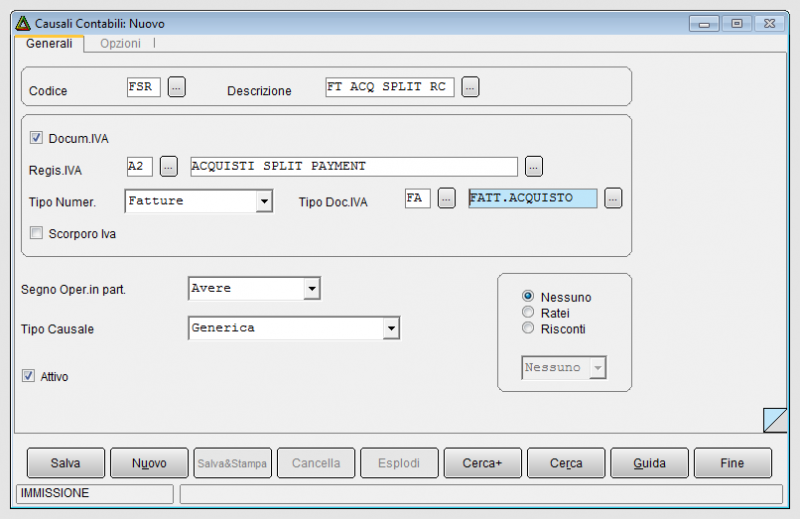Open lookup button next to Descrizione field
The width and height of the screenshot is (800, 519).
coord(470,87)
